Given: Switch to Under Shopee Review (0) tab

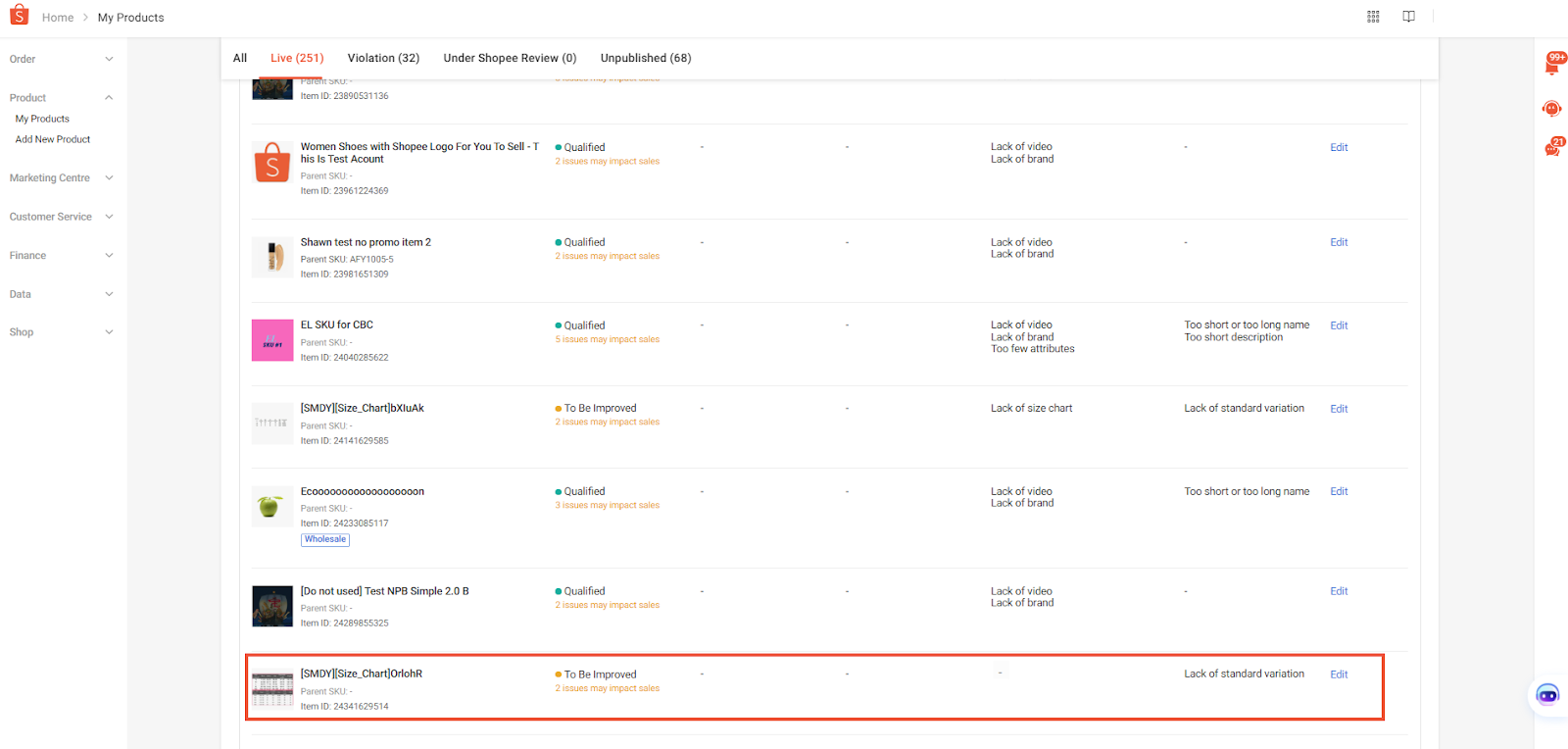Looking at the screenshot, I should point(510,58).
